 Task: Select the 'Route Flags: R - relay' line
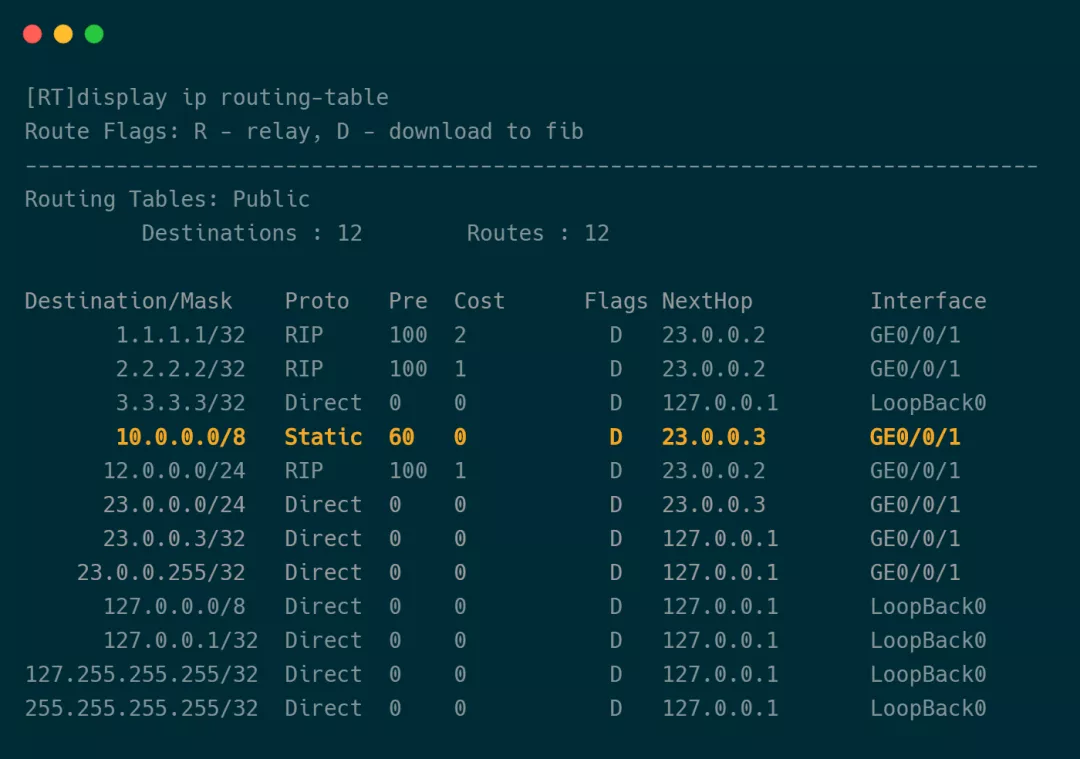tap(304, 132)
